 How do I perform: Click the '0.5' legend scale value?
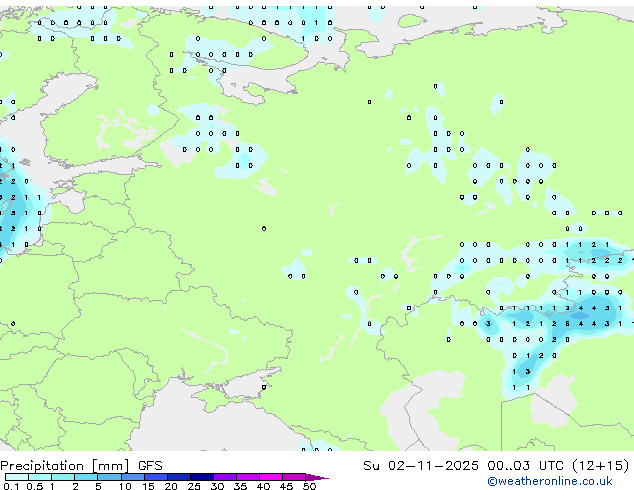(x=34, y=486)
